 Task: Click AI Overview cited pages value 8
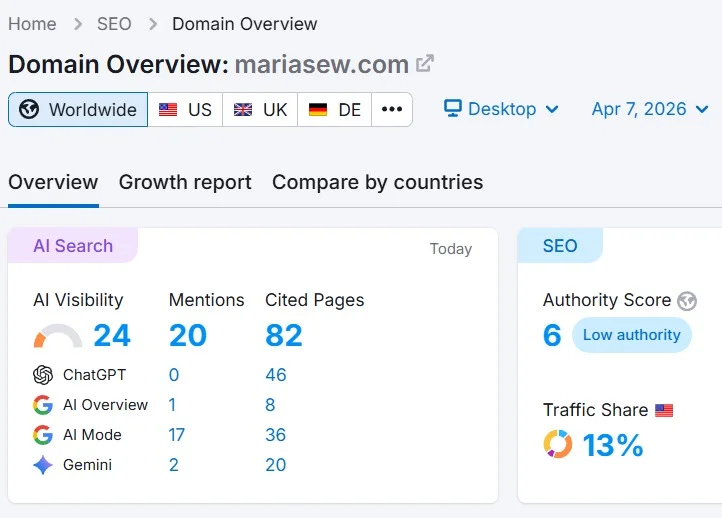coord(270,405)
